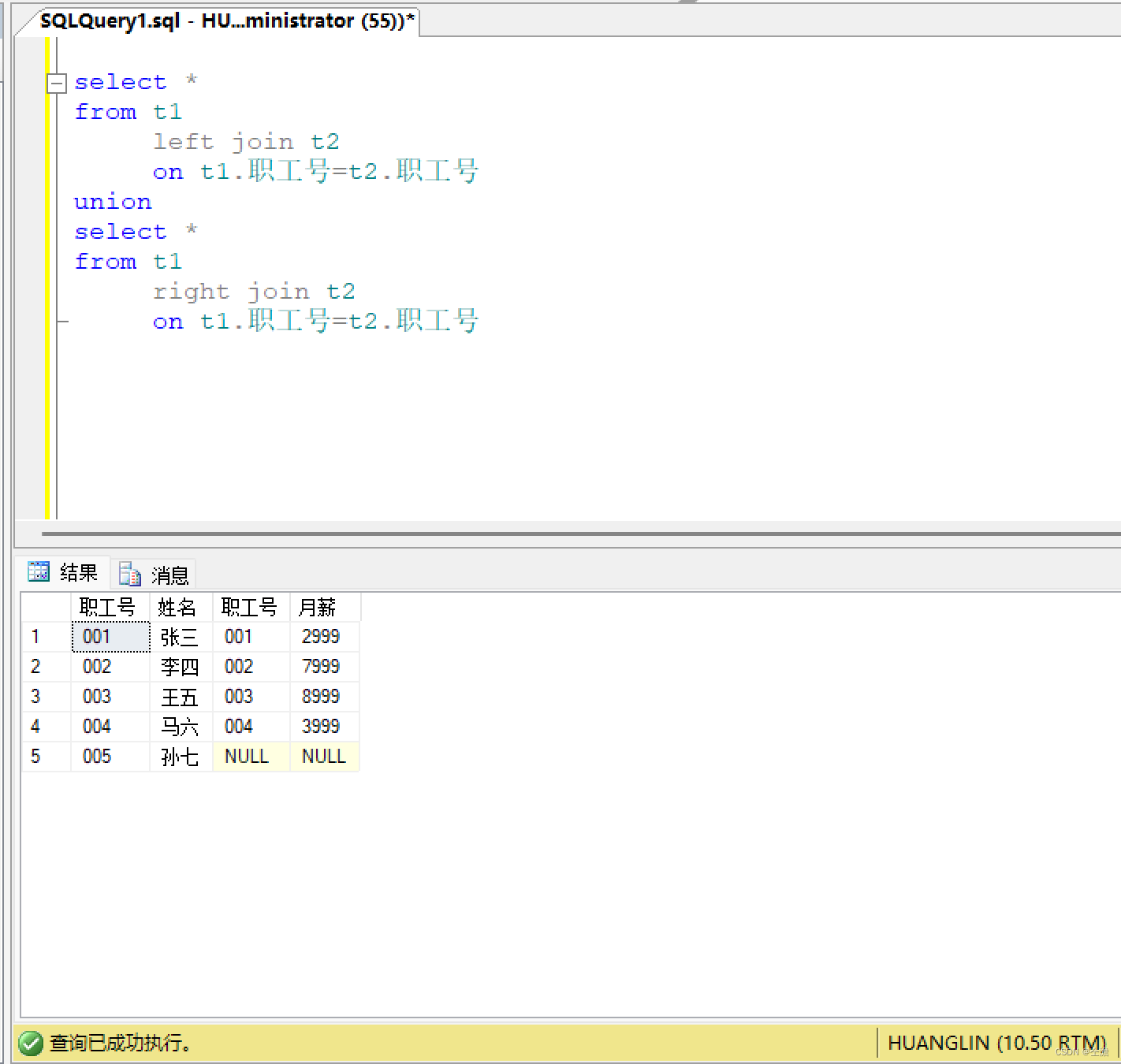Click first-column cell 005 in row 5
The height and width of the screenshot is (1064, 1121).
110,757
